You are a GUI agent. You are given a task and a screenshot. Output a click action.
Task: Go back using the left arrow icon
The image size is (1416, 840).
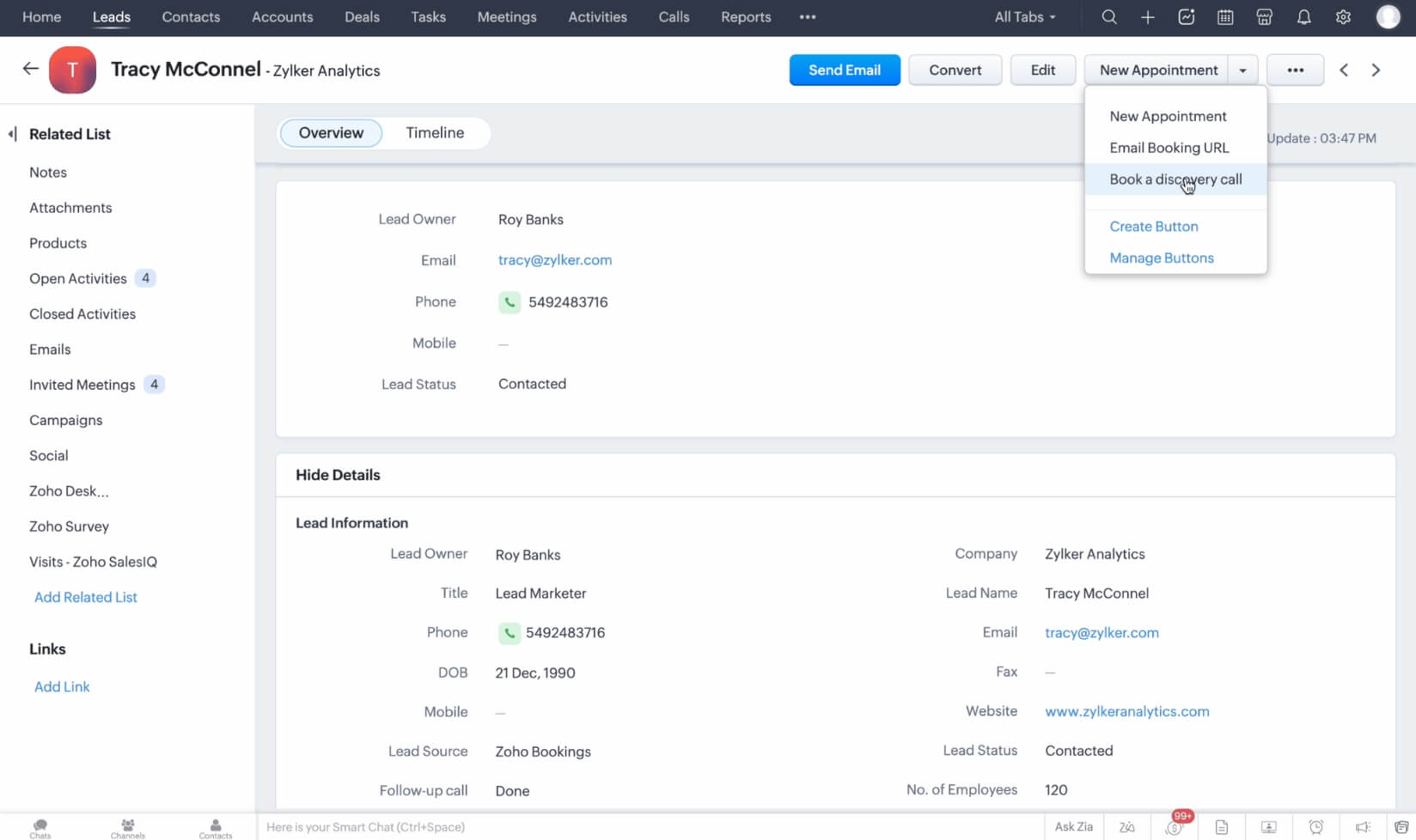click(30, 69)
